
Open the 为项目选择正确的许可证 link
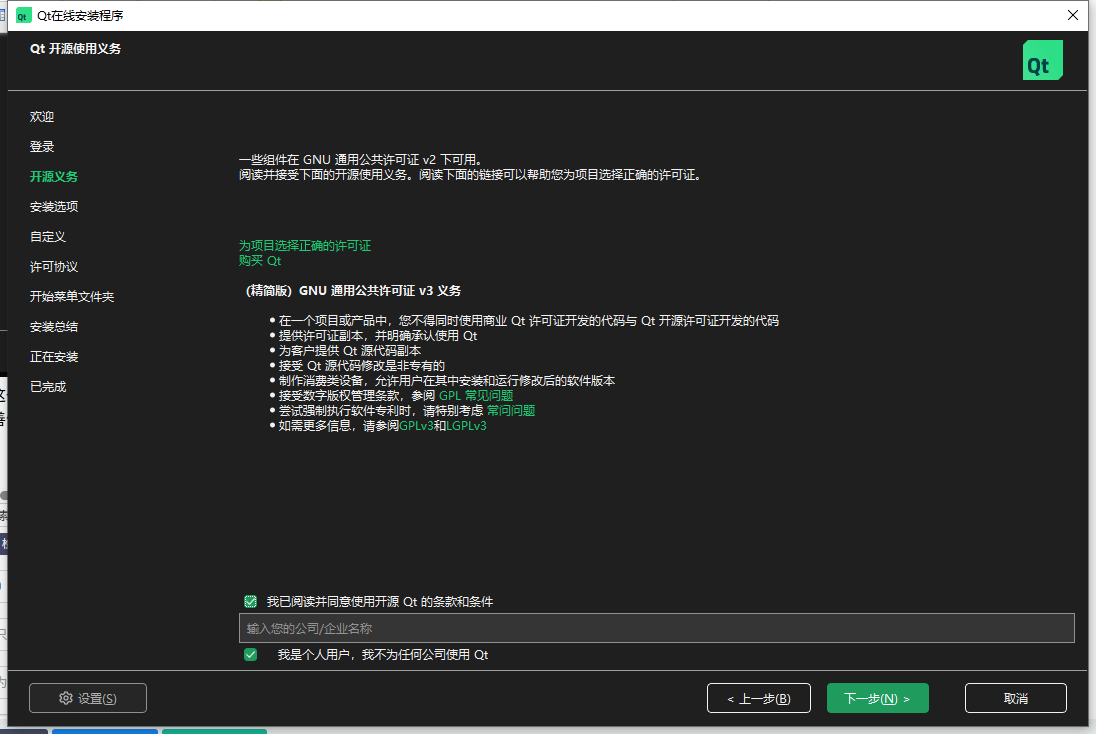click(x=305, y=245)
